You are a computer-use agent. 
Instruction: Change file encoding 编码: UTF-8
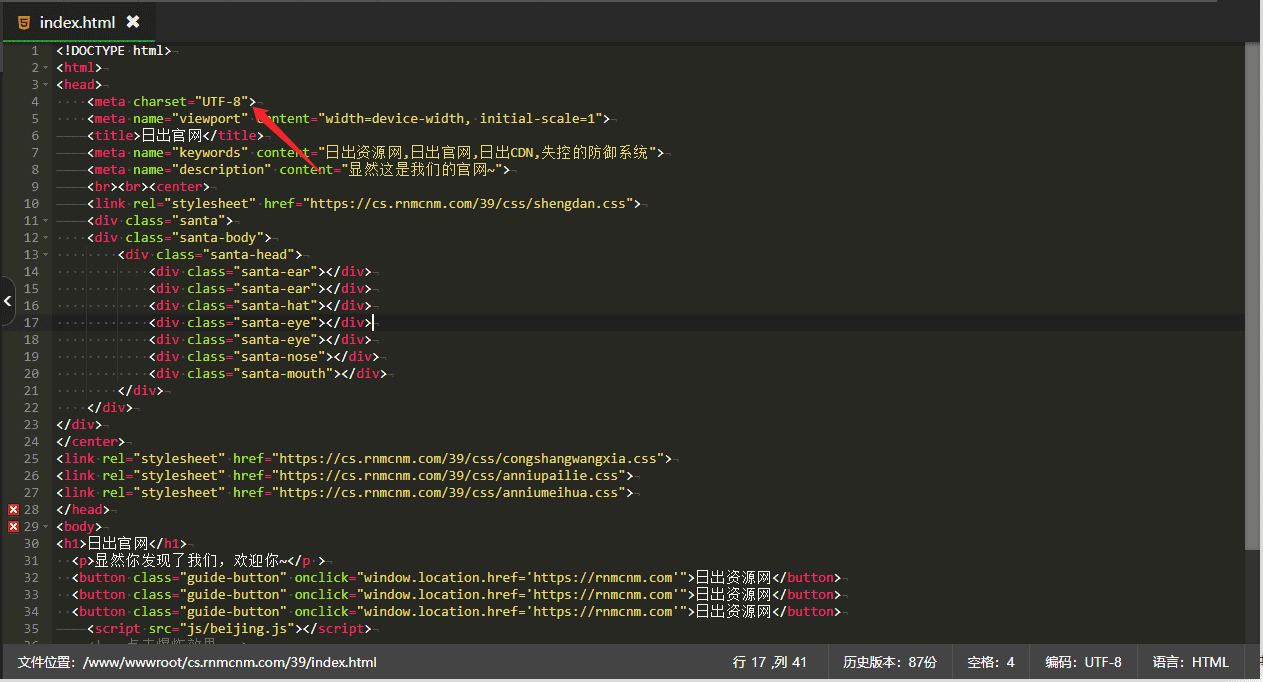[x=1083, y=662]
